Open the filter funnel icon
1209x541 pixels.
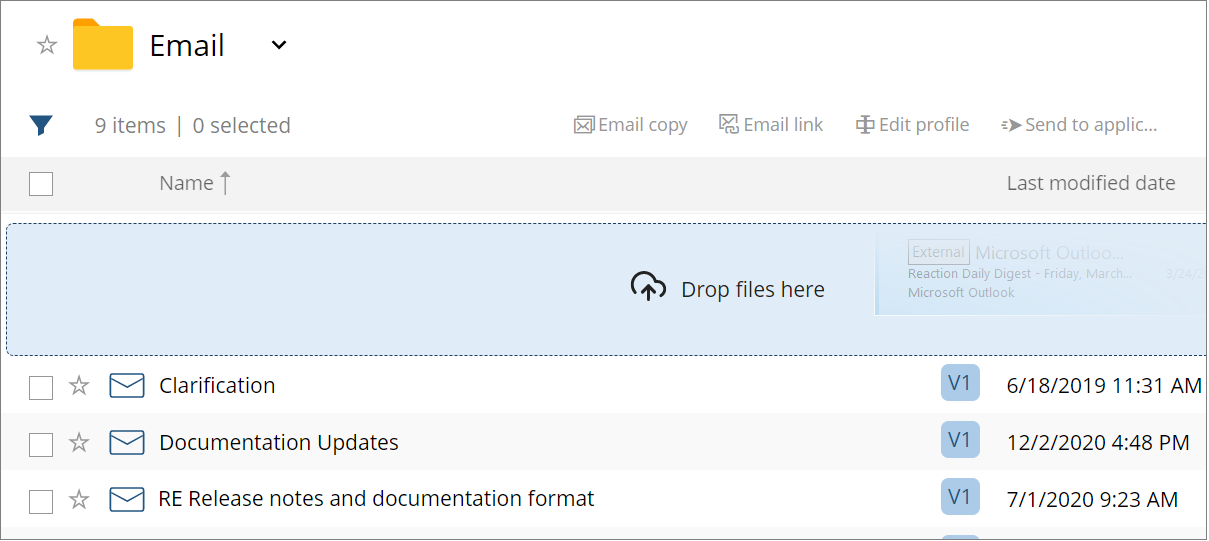click(x=41, y=125)
